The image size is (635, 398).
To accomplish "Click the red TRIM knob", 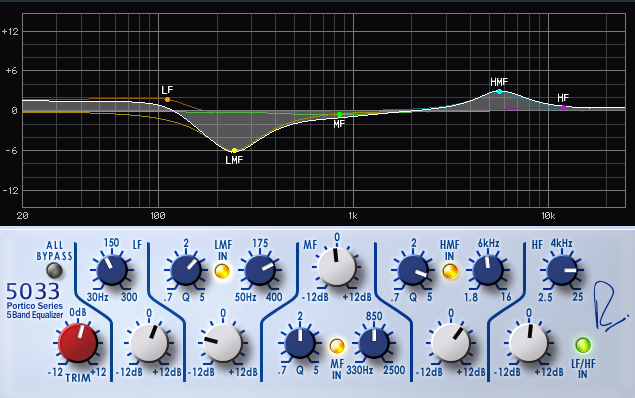I will click(78, 343).
